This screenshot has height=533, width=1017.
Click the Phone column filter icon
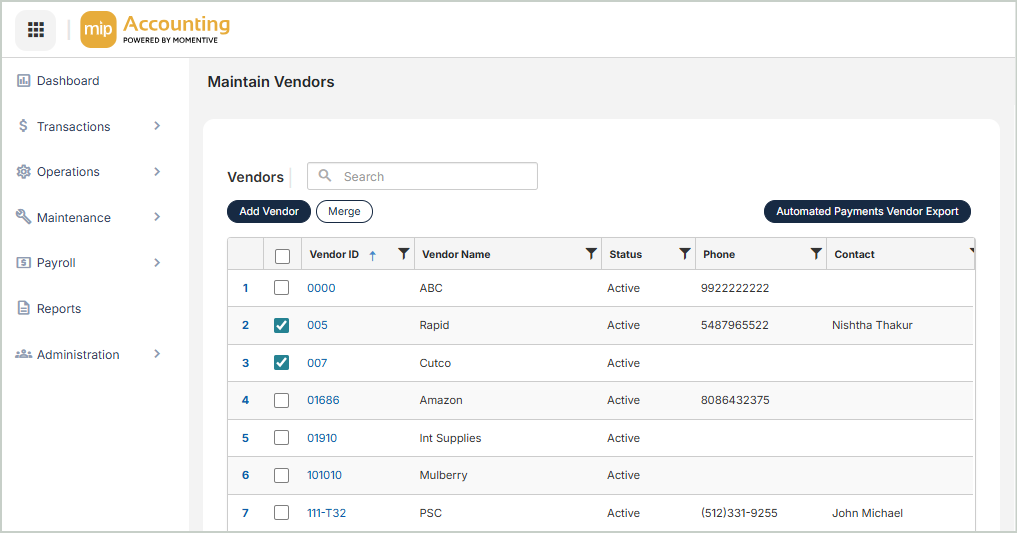click(x=816, y=254)
